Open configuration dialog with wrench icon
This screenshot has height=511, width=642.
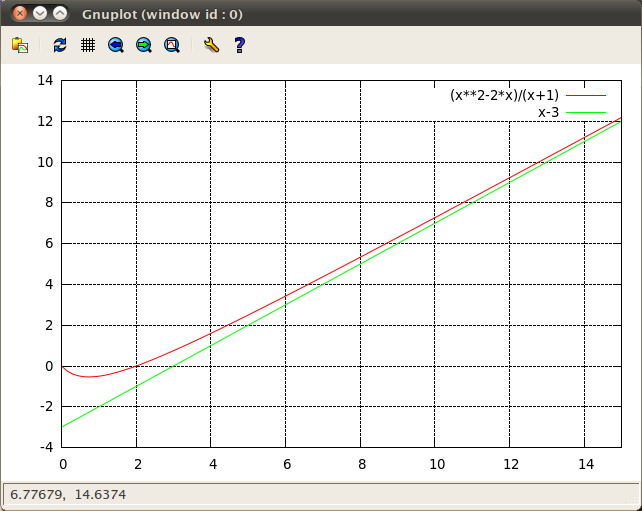tap(210, 45)
